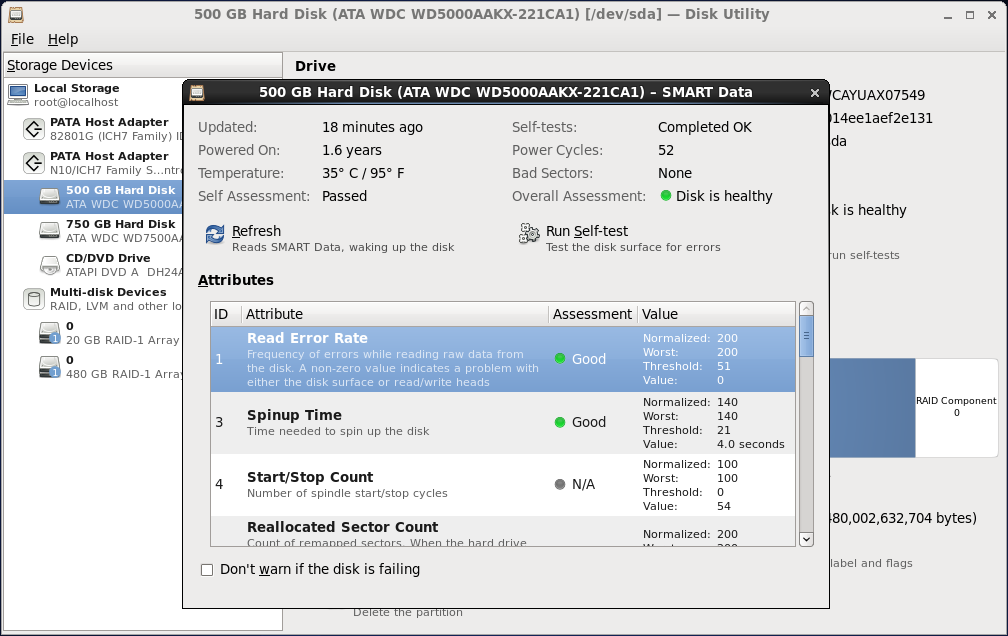Click the "35° C / 95° F" temperature value
The image size is (1008, 636).
tap(363, 173)
